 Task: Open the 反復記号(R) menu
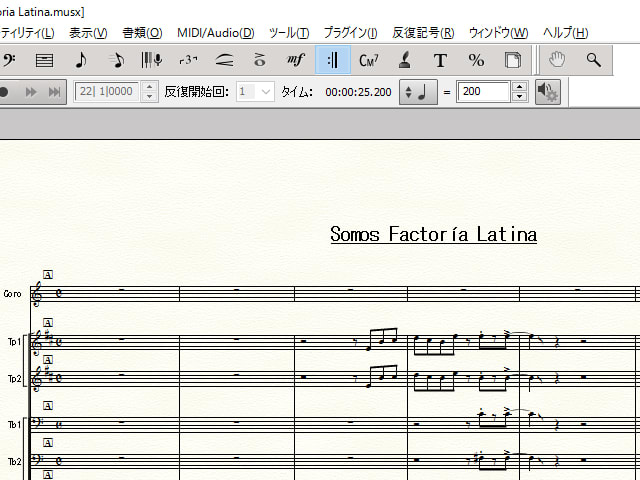point(423,33)
